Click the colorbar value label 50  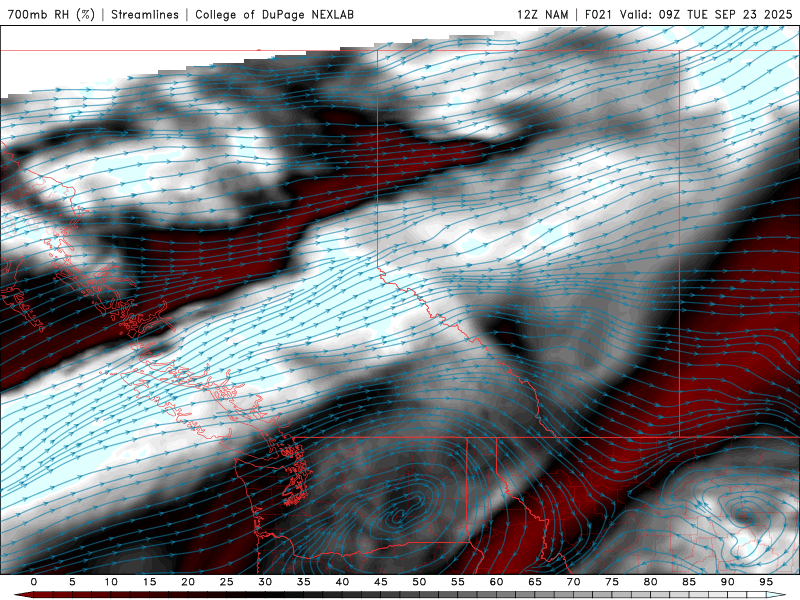419,582
